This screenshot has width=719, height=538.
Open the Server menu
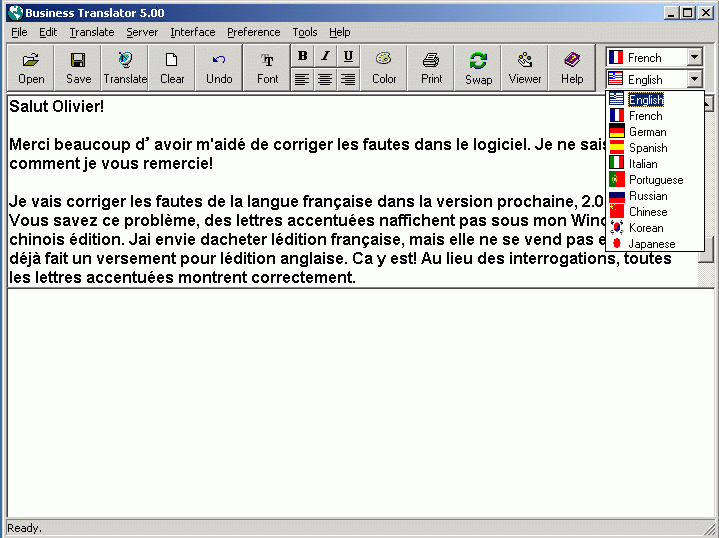tap(142, 32)
